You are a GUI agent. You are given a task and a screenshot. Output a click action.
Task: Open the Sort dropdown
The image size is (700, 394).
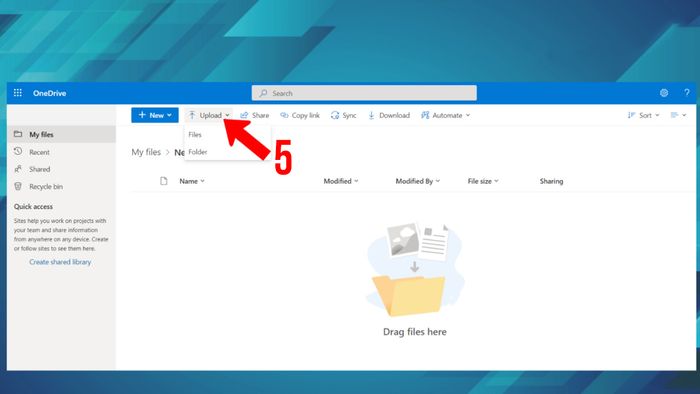pyautogui.click(x=643, y=115)
